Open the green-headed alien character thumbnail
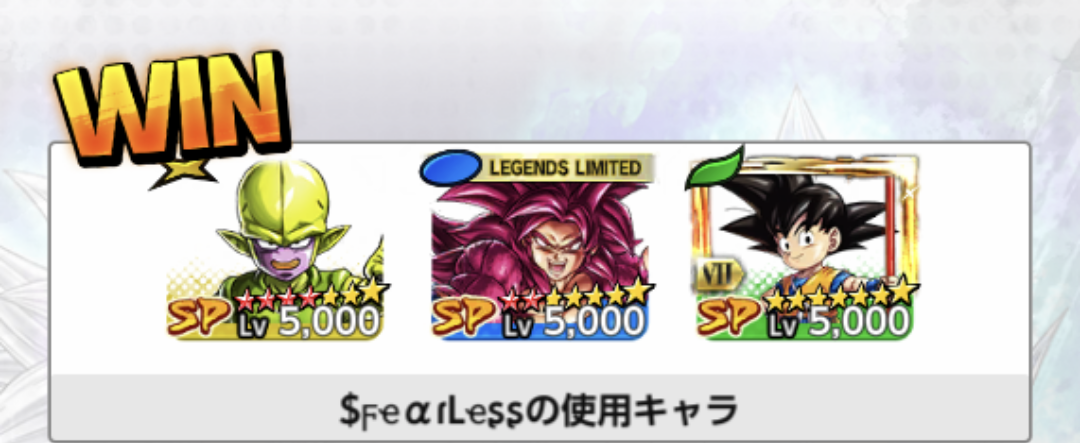 [276, 249]
